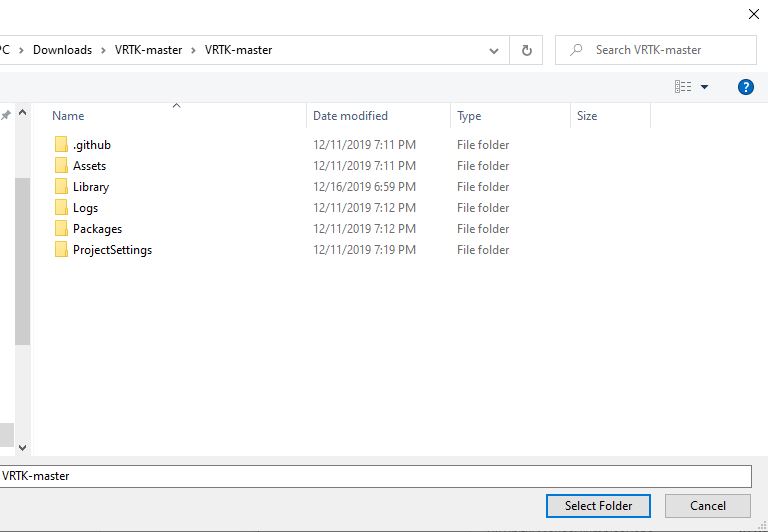Click the Assets folder icon
The width and height of the screenshot is (768, 532).
(x=62, y=166)
